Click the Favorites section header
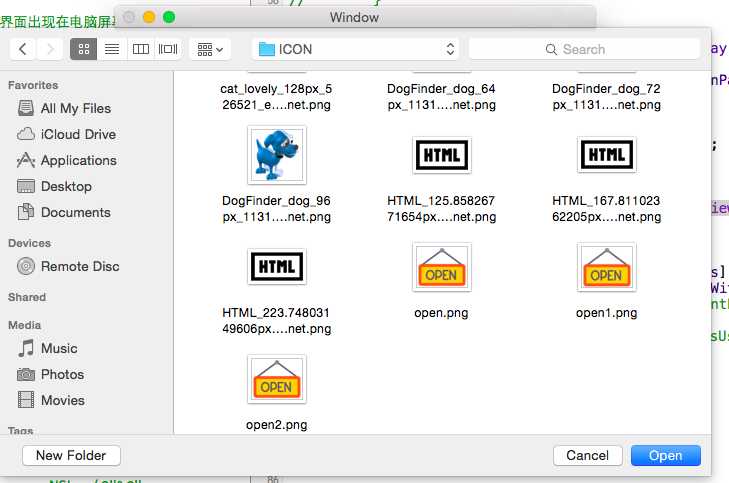The width and height of the screenshot is (729, 483). (33, 86)
